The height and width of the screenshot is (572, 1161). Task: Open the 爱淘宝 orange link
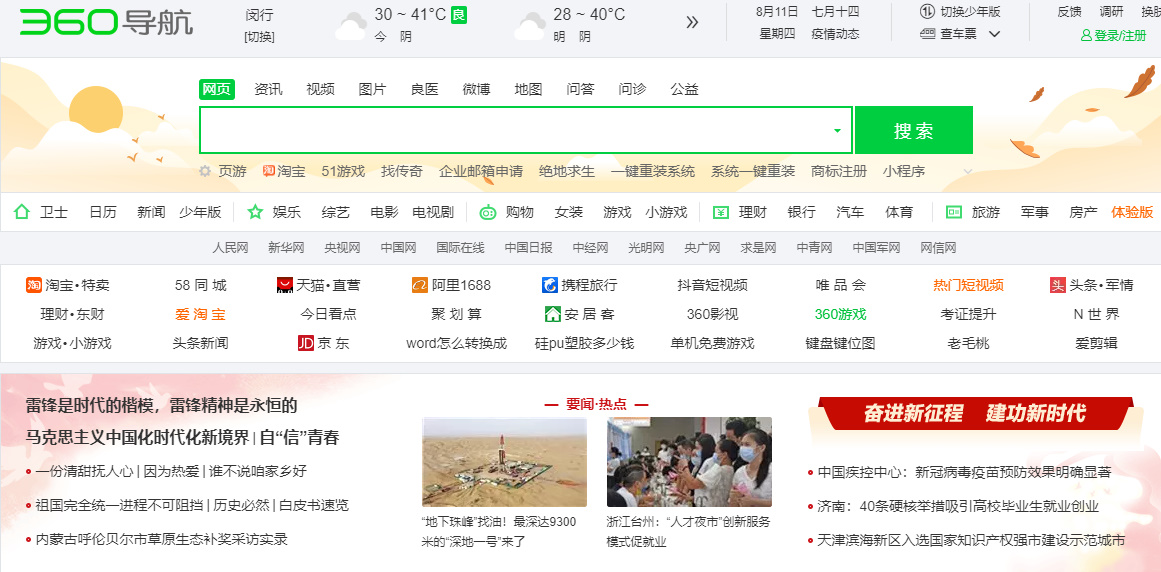click(200, 314)
